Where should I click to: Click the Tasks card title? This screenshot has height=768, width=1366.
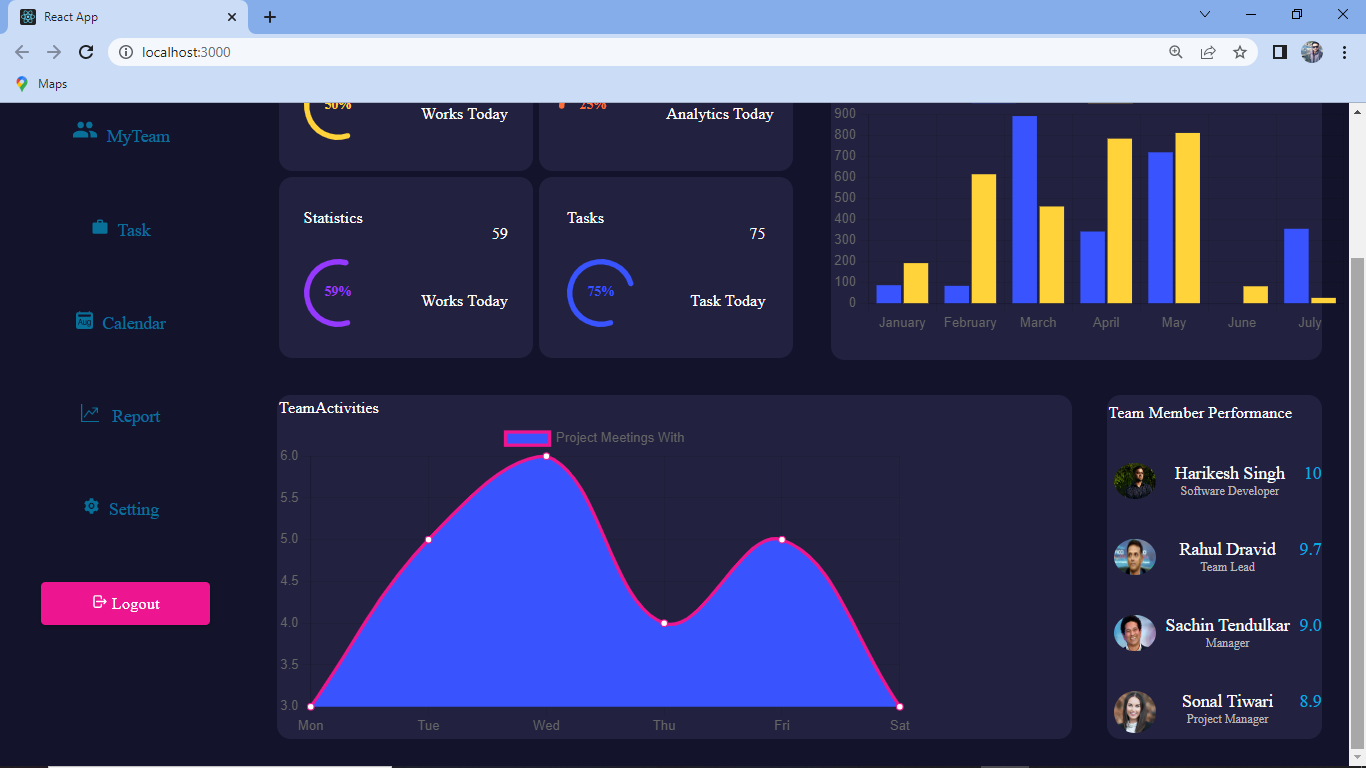tap(585, 218)
